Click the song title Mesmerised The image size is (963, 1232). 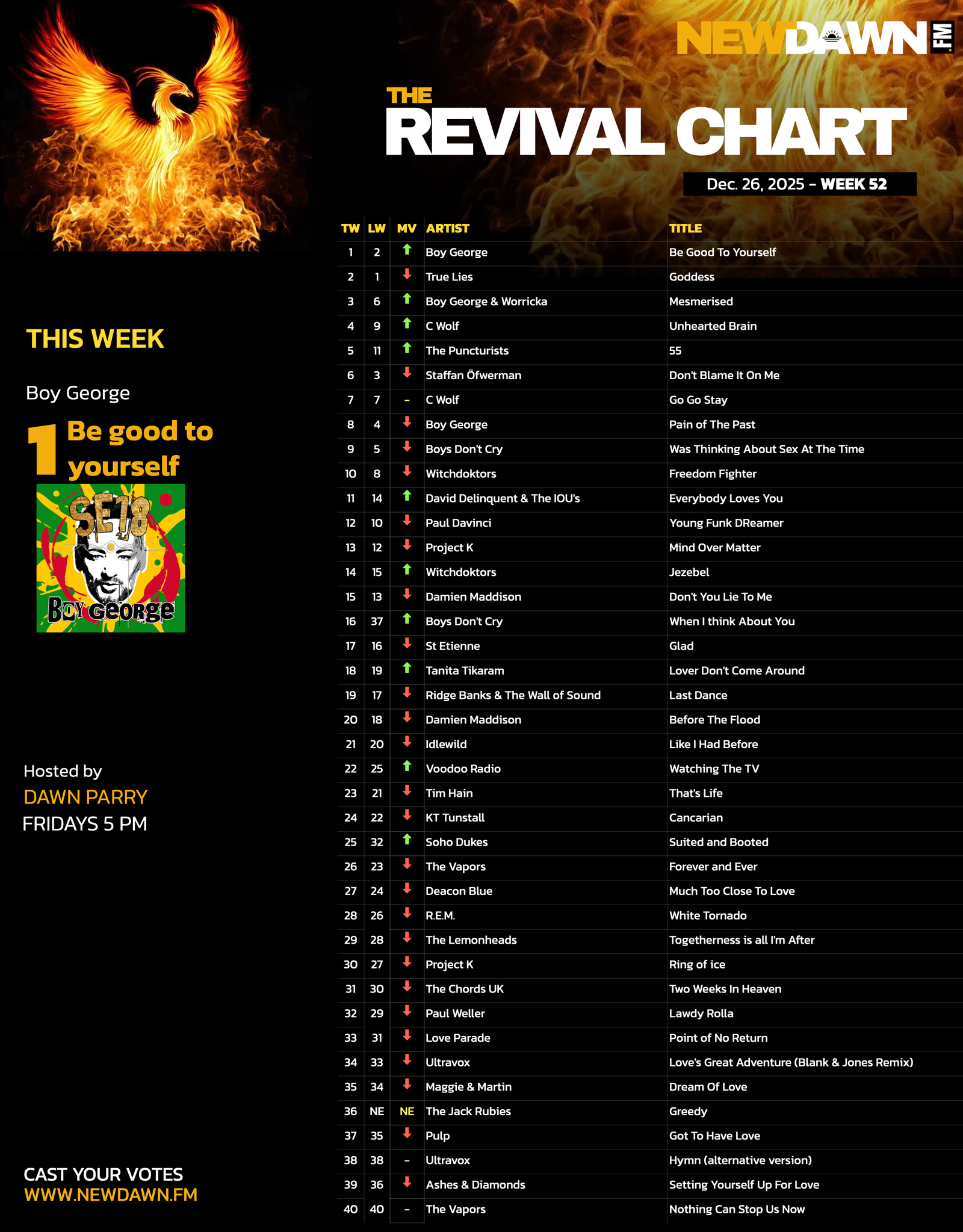coord(701,302)
